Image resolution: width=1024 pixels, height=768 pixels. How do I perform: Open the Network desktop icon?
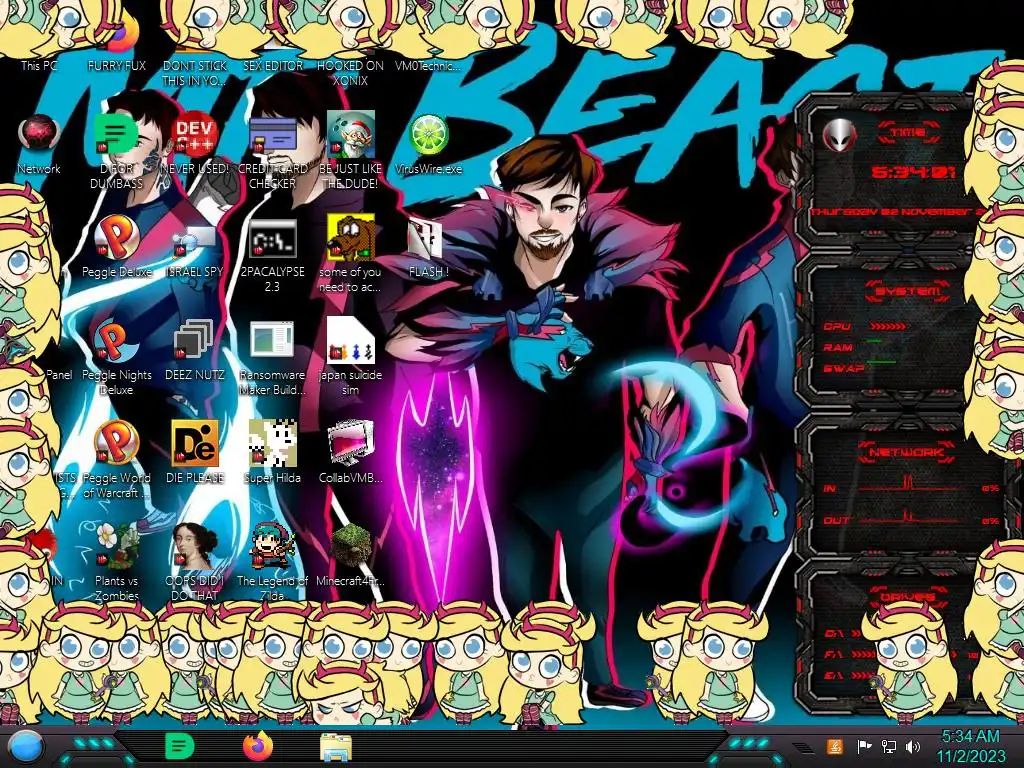(x=39, y=134)
